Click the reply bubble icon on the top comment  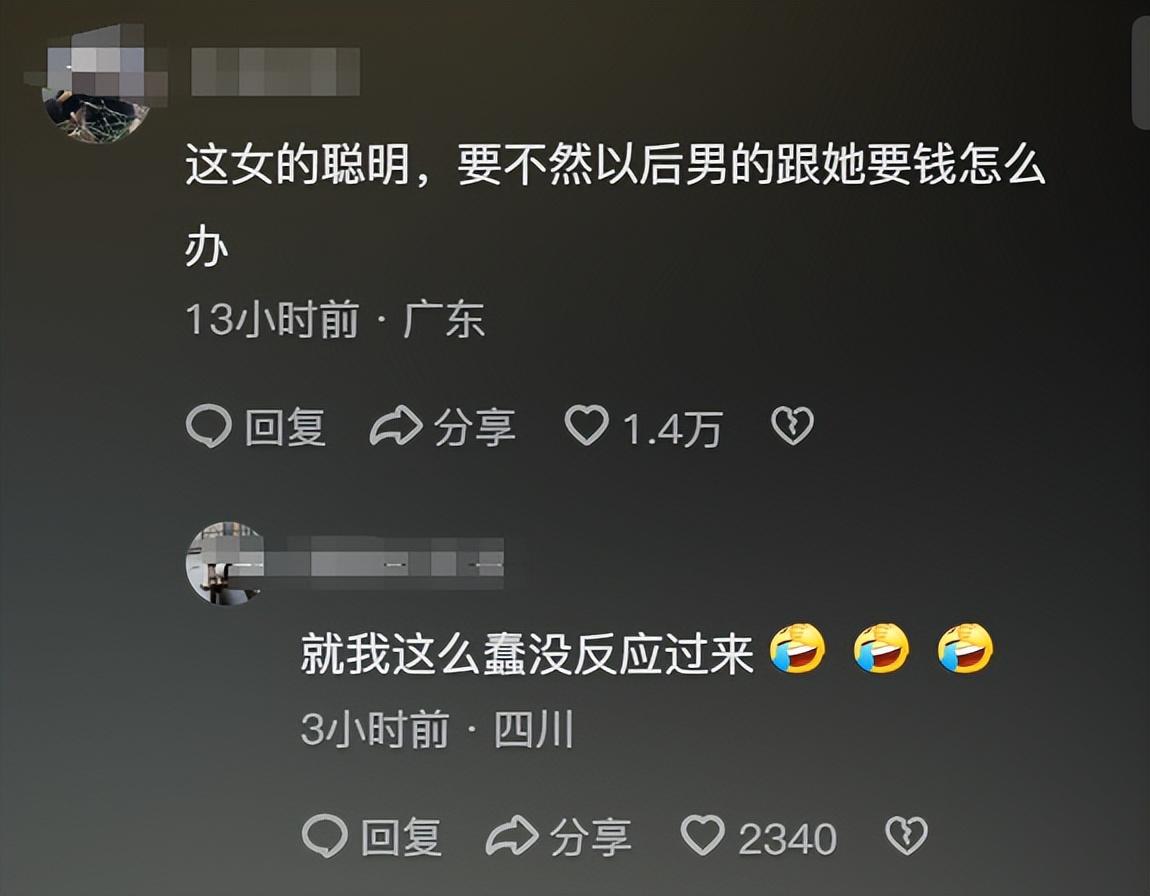click(209, 427)
